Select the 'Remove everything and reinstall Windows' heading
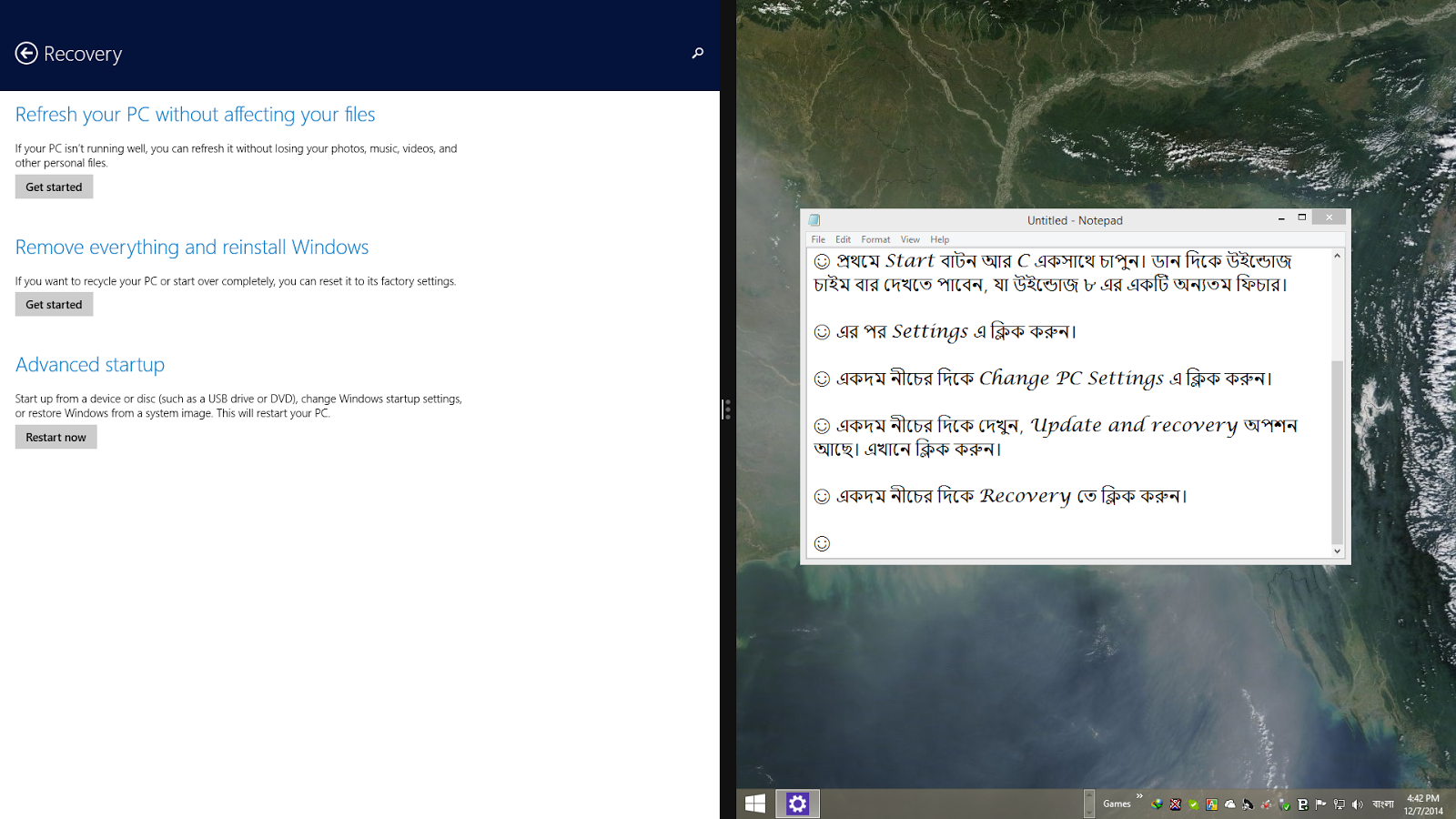1456x819 pixels. 192,248
